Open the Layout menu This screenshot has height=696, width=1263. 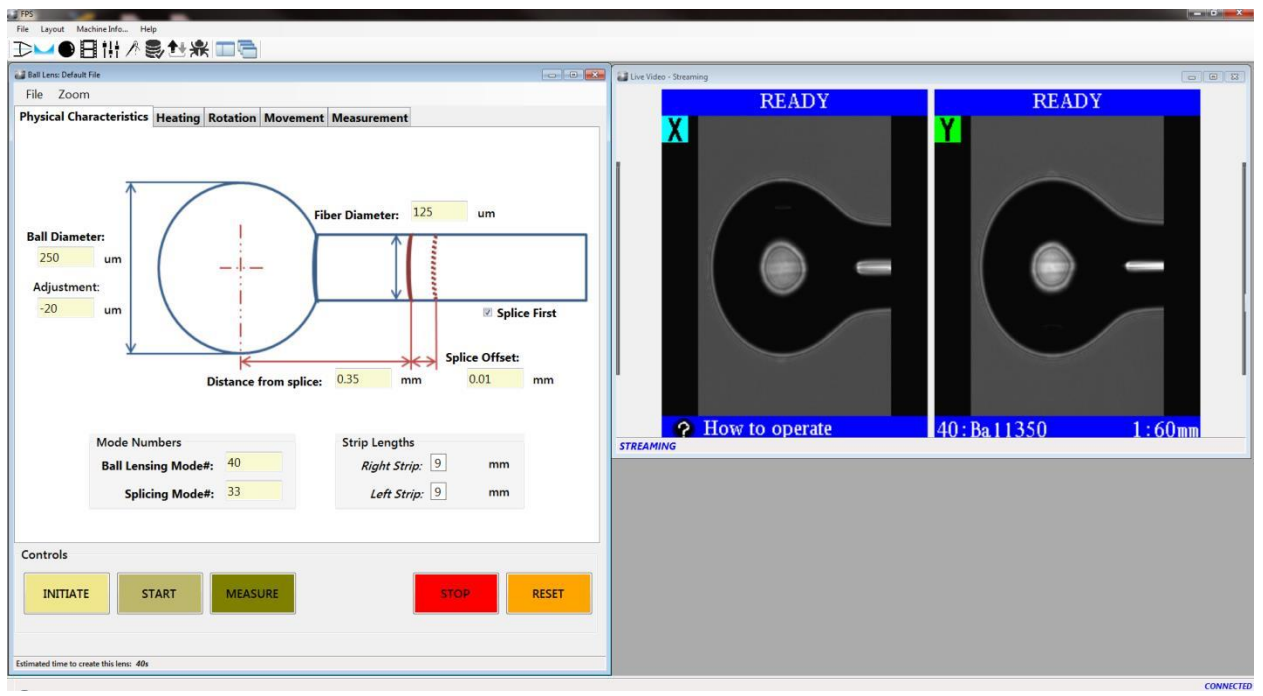[52, 29]
